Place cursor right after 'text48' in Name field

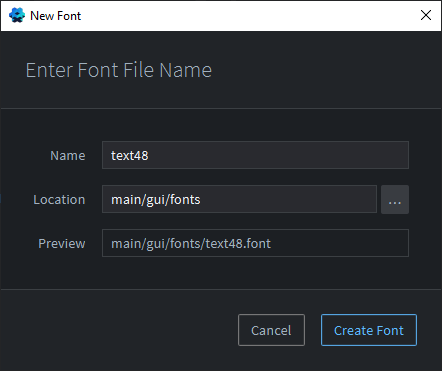point(149,155)
